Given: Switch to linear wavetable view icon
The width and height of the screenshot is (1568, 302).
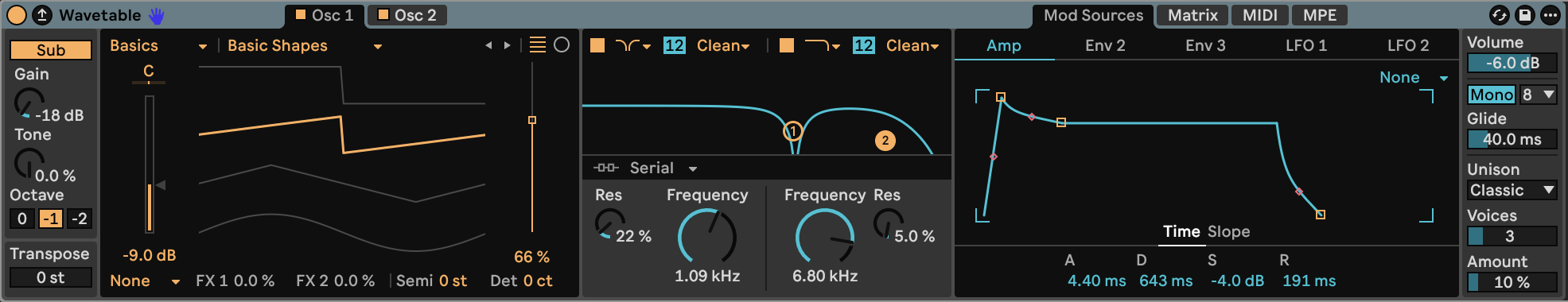Looking at the screenshot, I should (538, 45).
